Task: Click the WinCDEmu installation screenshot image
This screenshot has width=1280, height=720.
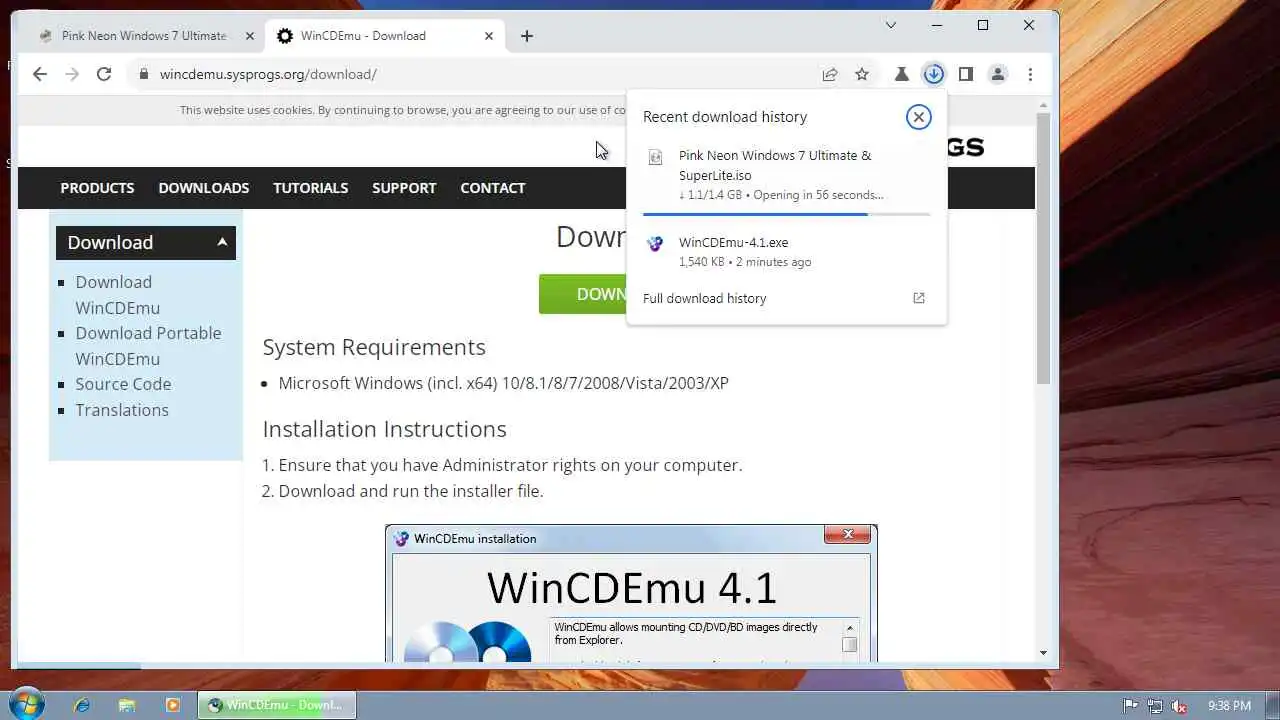Action: point(631,593)
